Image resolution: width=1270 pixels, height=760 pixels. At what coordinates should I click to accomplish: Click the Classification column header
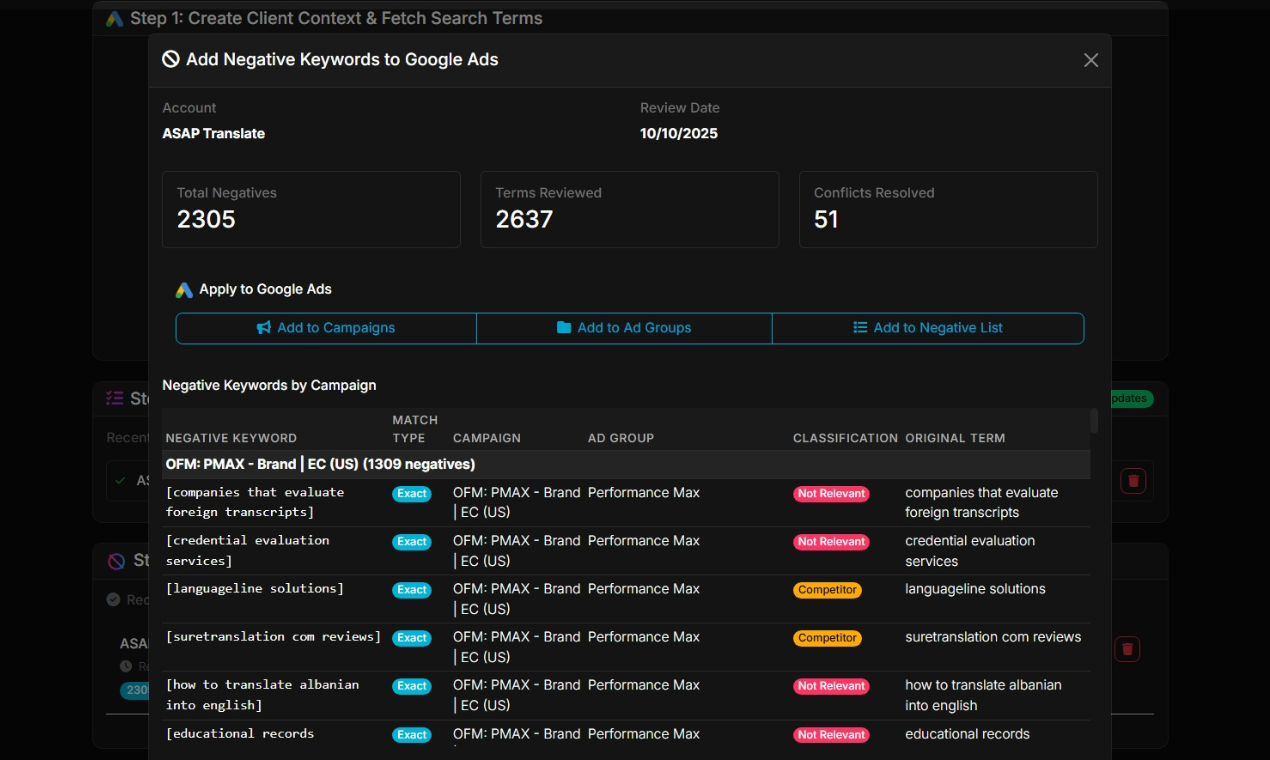click(x=845, y=438)
